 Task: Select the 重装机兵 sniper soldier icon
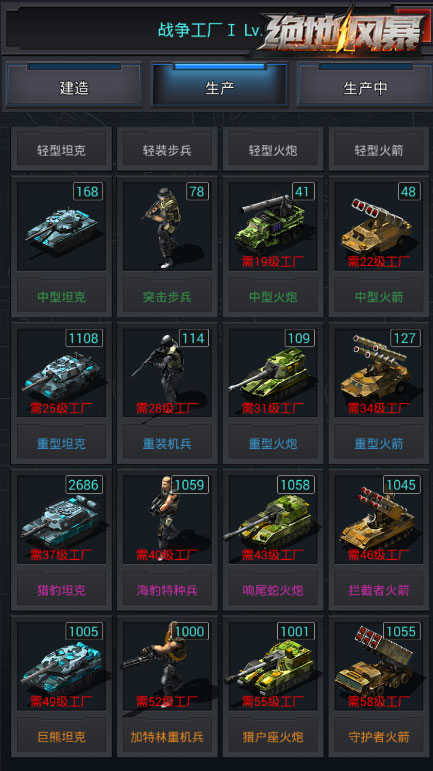[x=167, y=373]
